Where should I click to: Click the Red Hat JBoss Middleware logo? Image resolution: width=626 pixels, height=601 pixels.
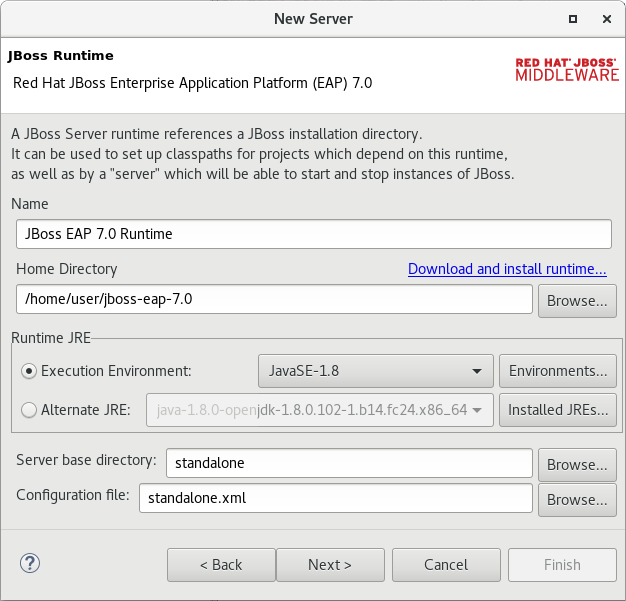[567, 69]
